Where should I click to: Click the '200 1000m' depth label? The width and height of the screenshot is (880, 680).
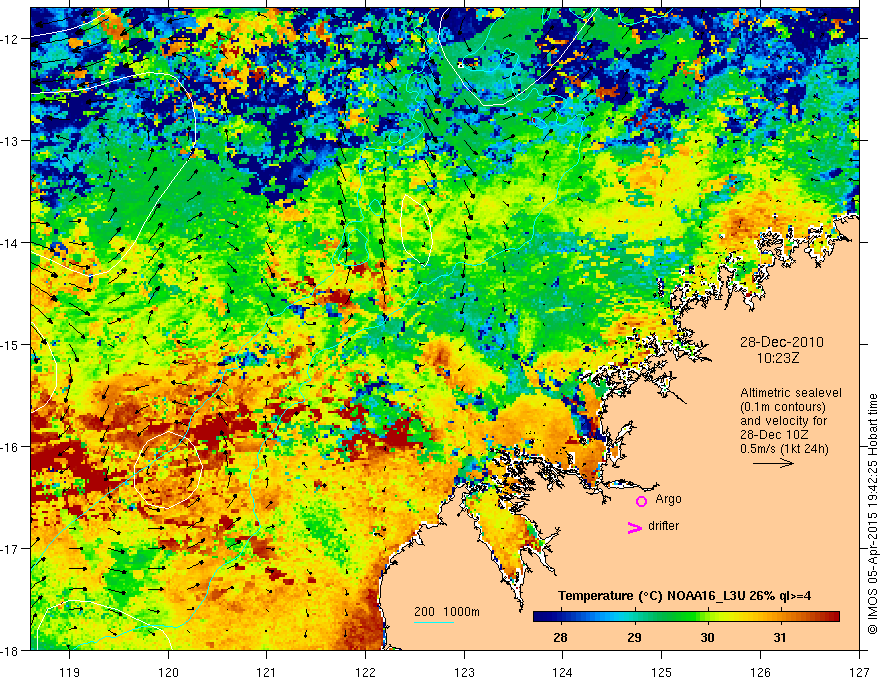[x=447, y=612]
